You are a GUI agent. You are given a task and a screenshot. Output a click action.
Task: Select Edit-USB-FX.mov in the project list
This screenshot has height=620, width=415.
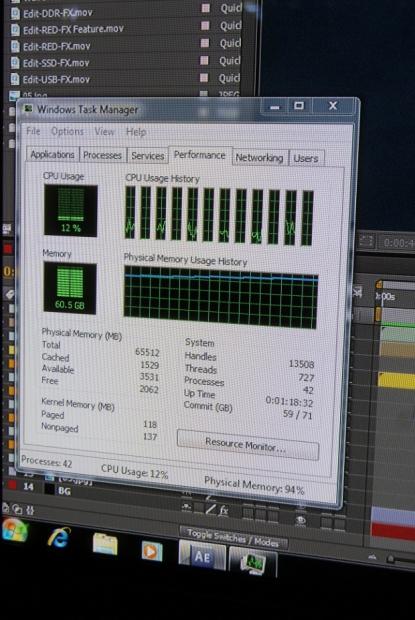(56, 79)
